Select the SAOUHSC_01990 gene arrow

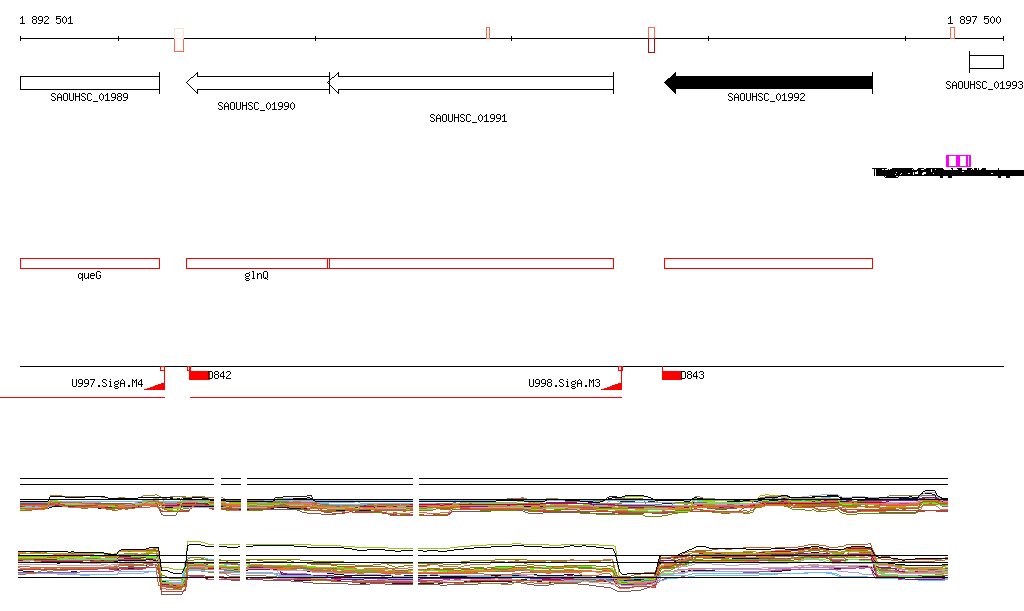tap(257, 83)
